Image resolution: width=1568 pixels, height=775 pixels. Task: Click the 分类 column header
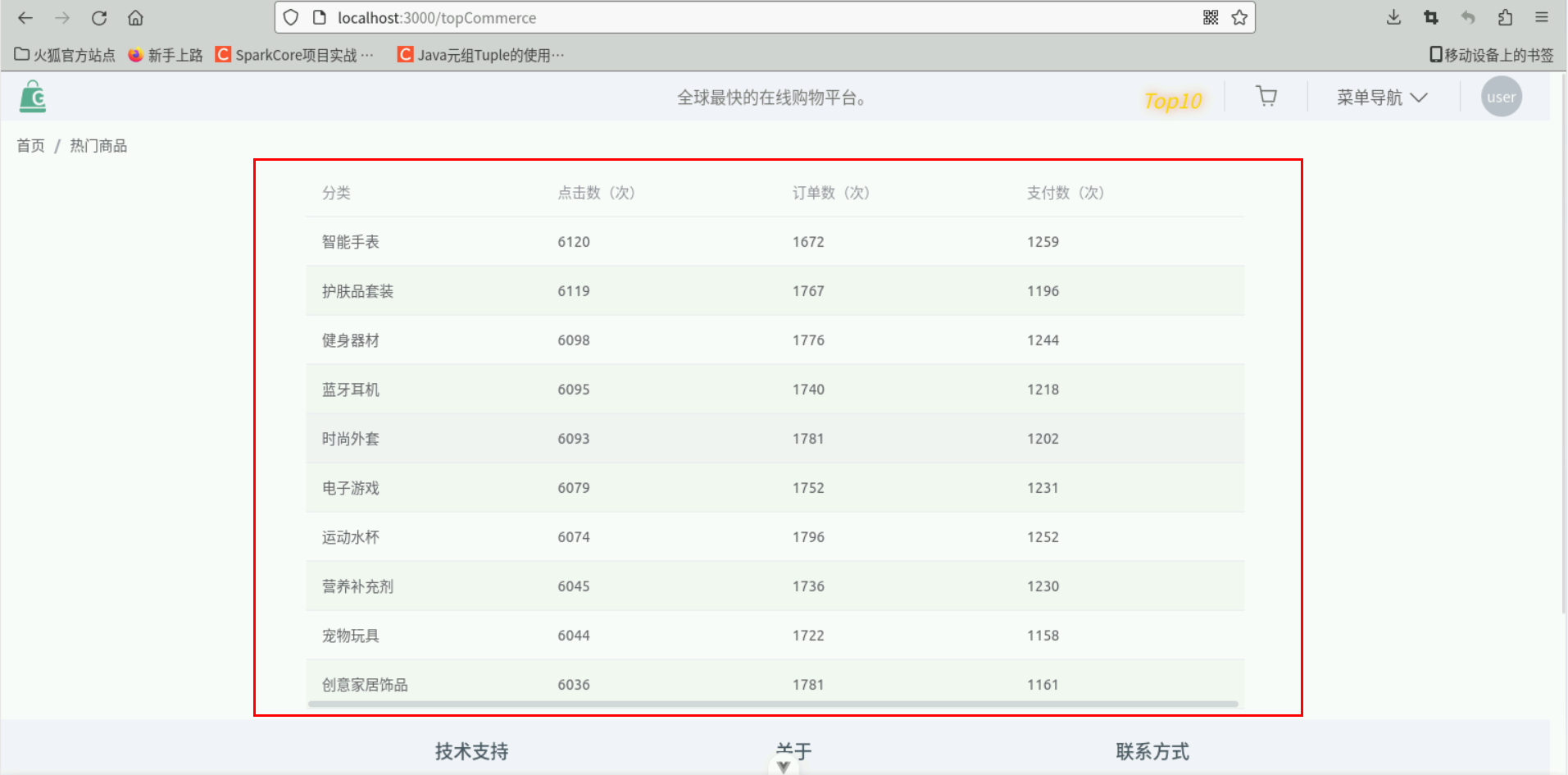tap(336, 193)
